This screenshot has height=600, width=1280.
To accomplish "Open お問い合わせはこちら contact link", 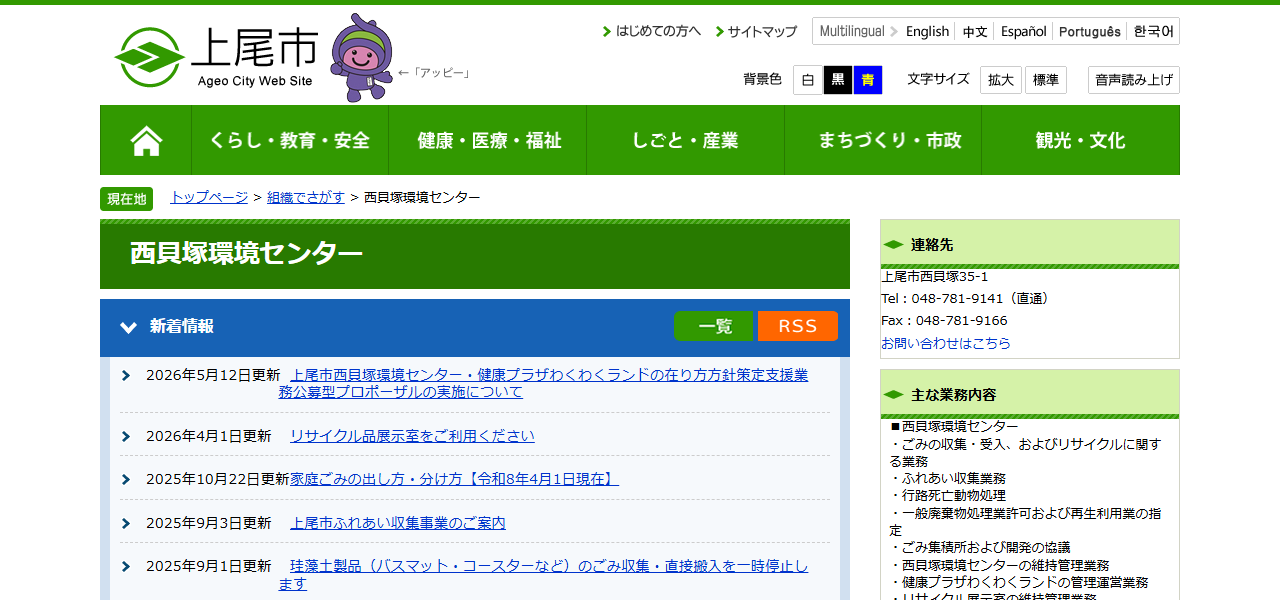I will click(x=946, y=343).
